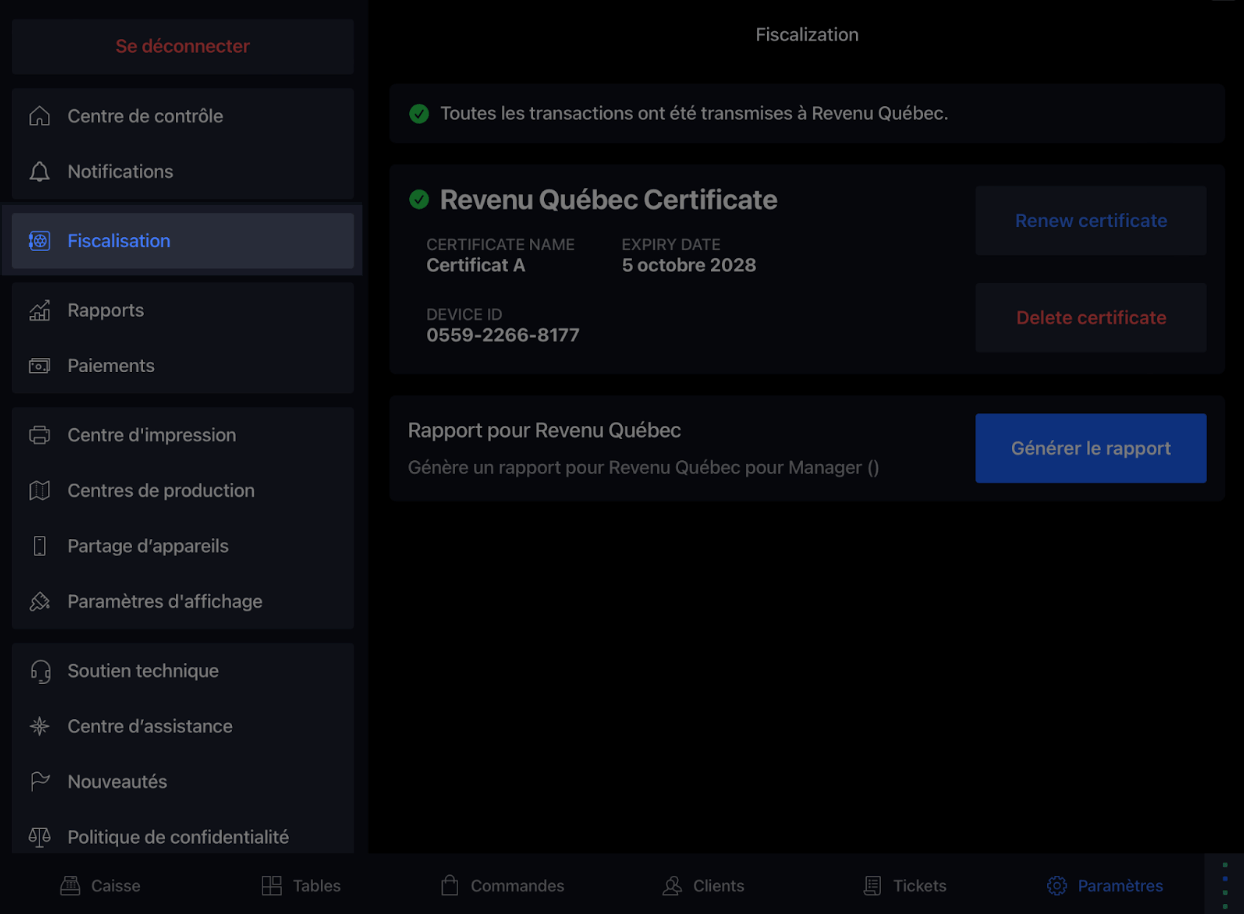Click the Centre de contrôle home icon
Viewport: 1244px width, 914px height.
(39, 116)
